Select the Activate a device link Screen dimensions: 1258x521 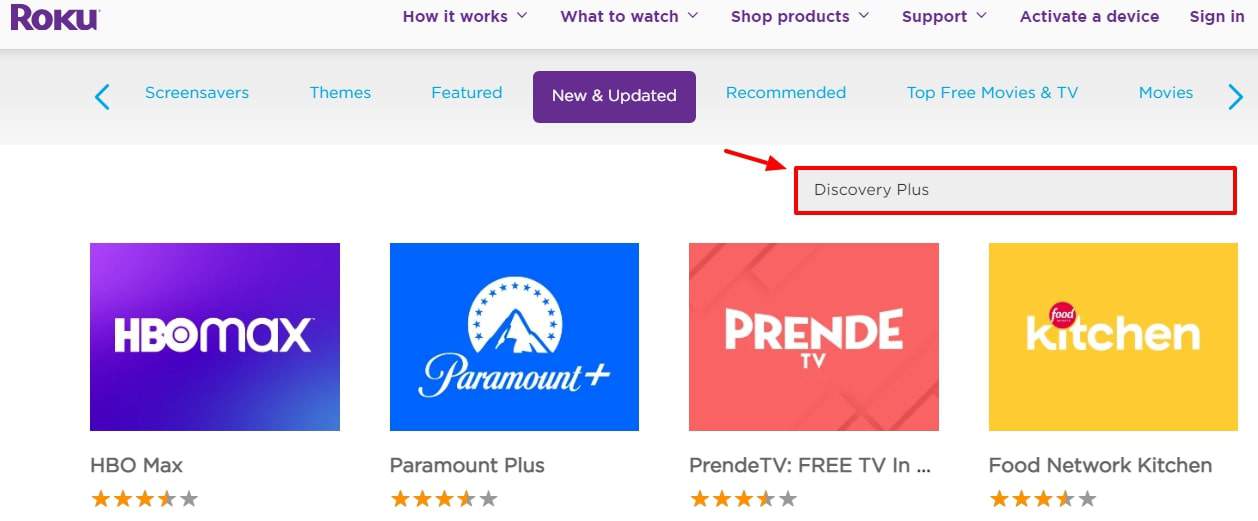click(x=1089, y=16)
